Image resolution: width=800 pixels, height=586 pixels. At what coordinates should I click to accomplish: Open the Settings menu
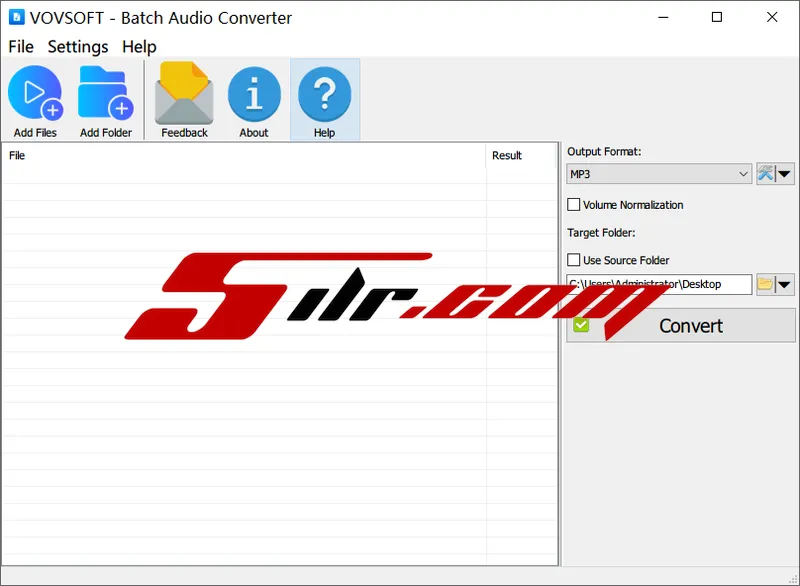point(78,47)
